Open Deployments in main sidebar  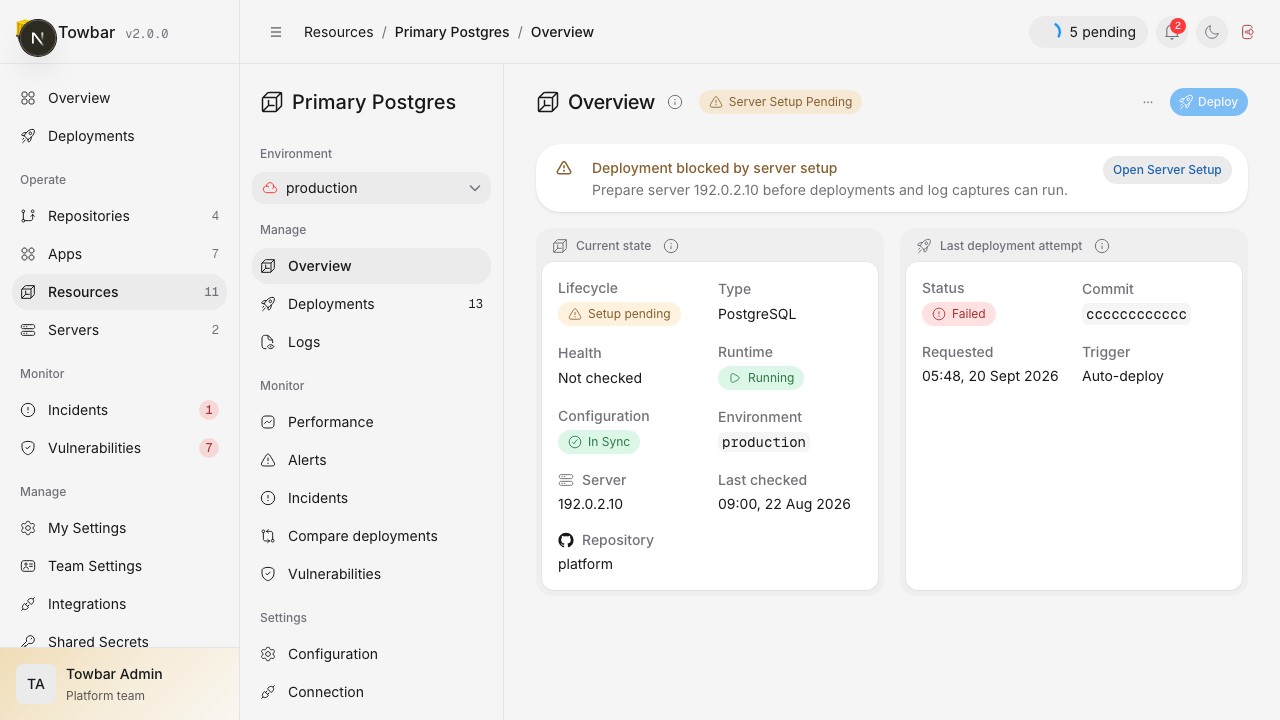point(120,136)
